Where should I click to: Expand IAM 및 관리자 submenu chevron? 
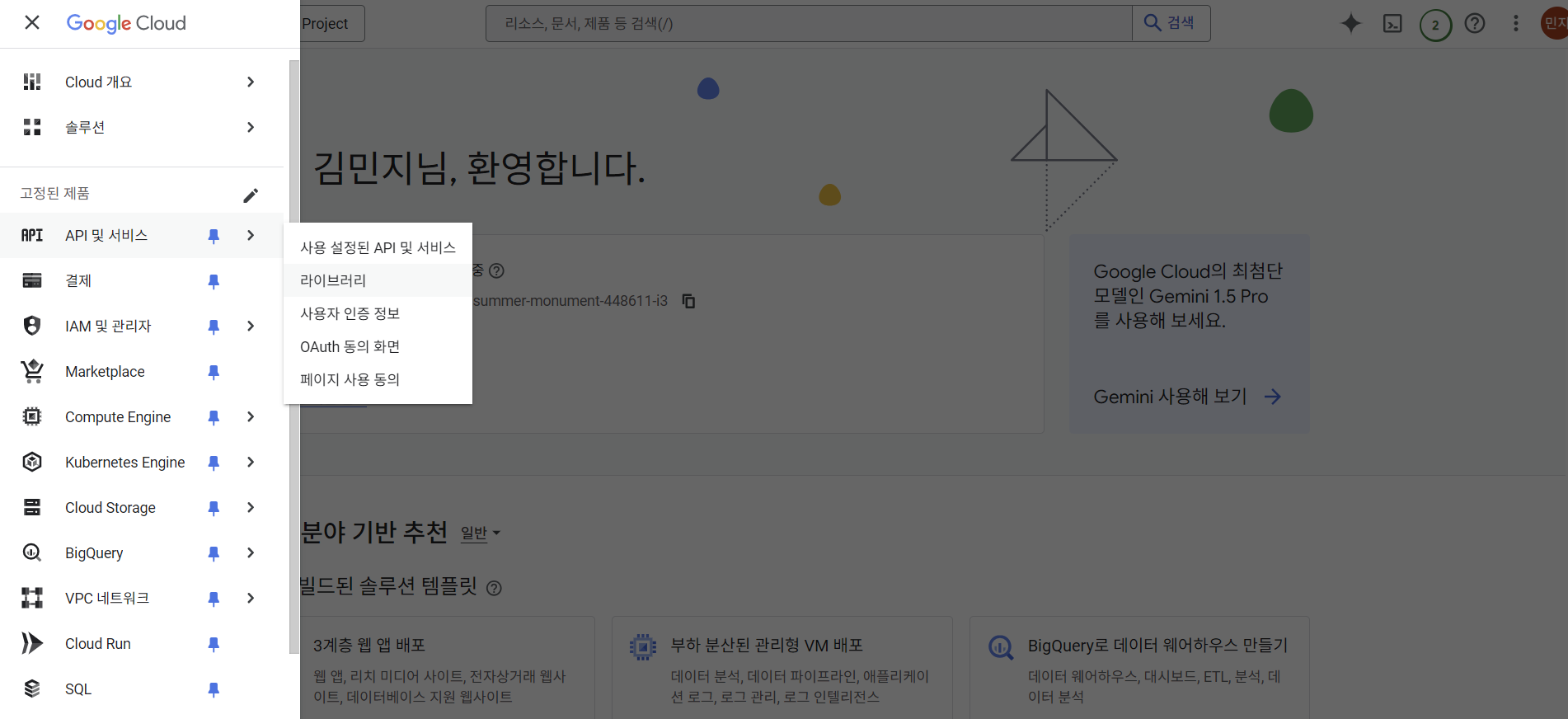click(x=251, y=326)
